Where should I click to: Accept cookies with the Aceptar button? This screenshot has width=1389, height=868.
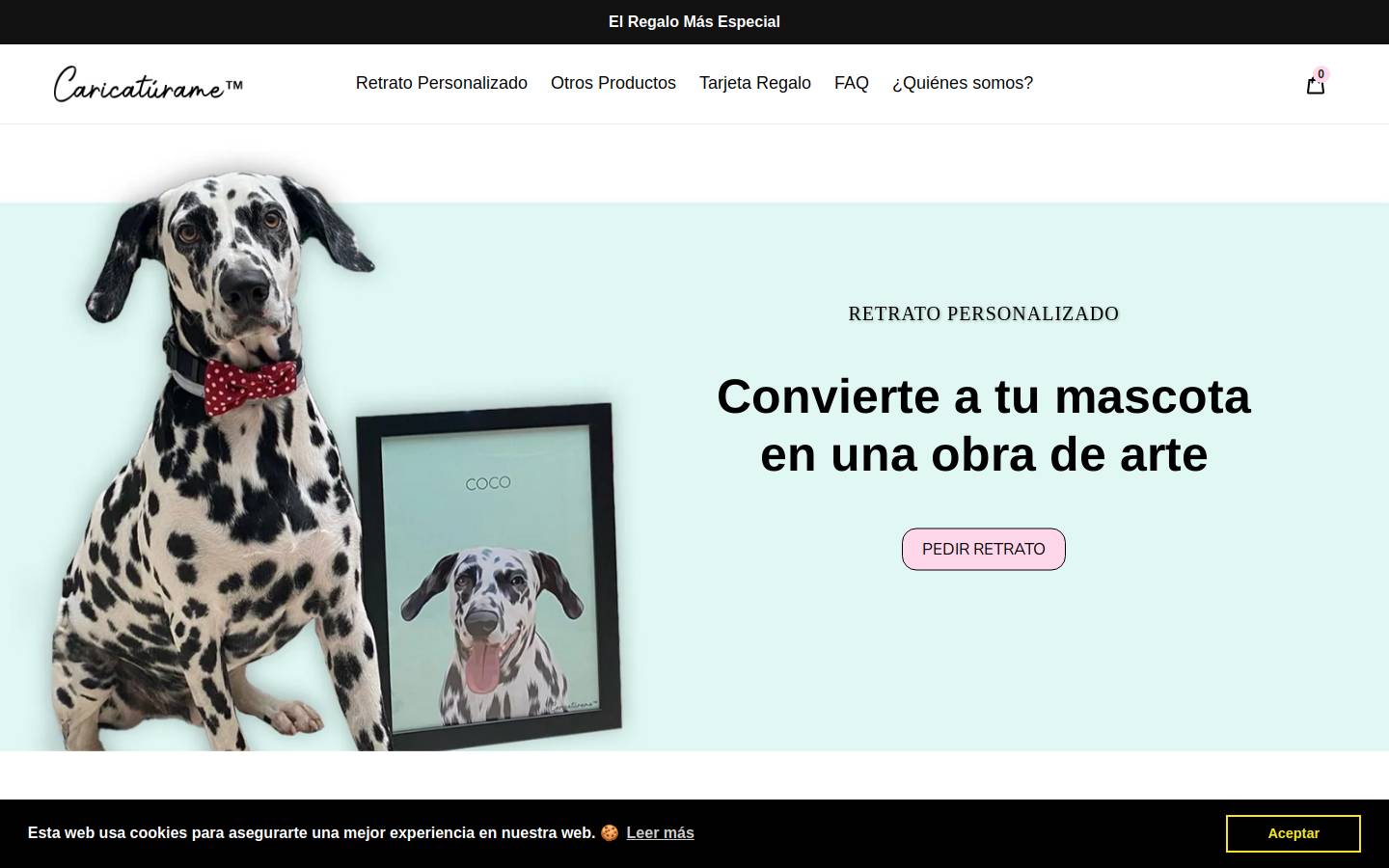[1294, 833]
